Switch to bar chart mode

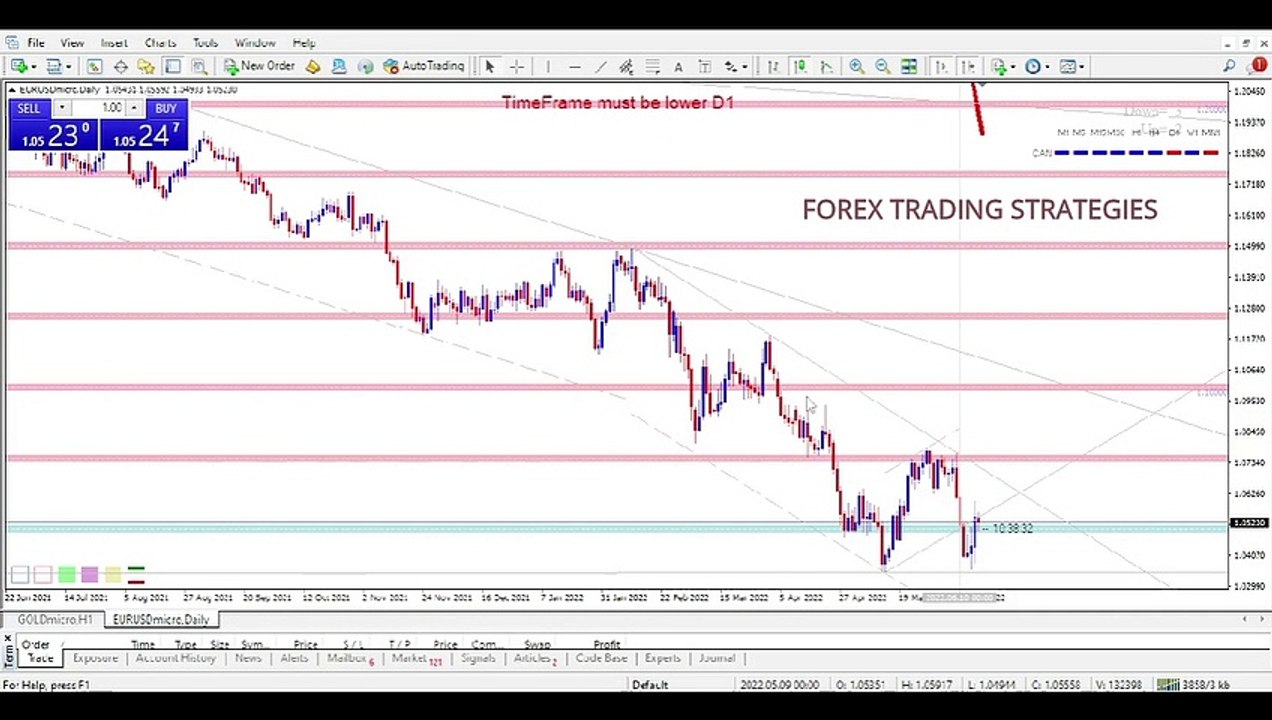[773, 66]
